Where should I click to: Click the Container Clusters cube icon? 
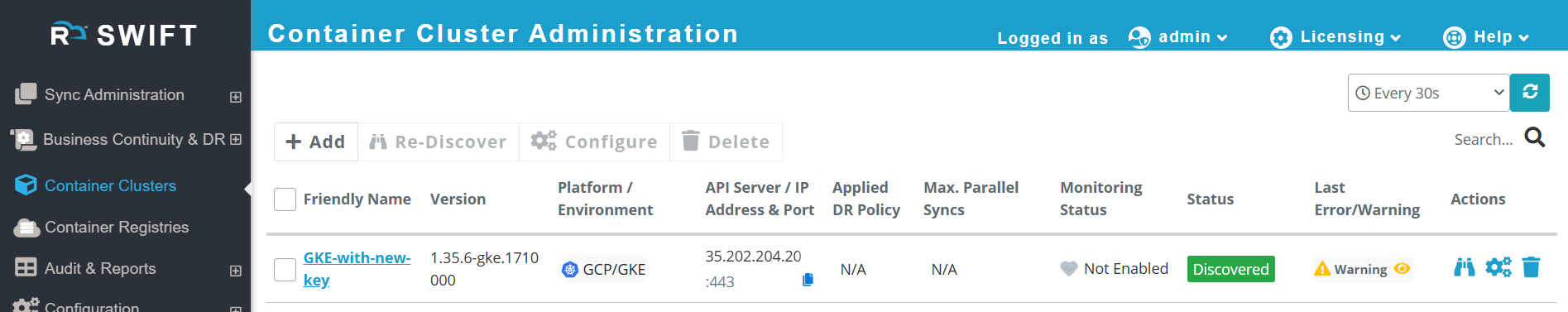tap(26, 185)
